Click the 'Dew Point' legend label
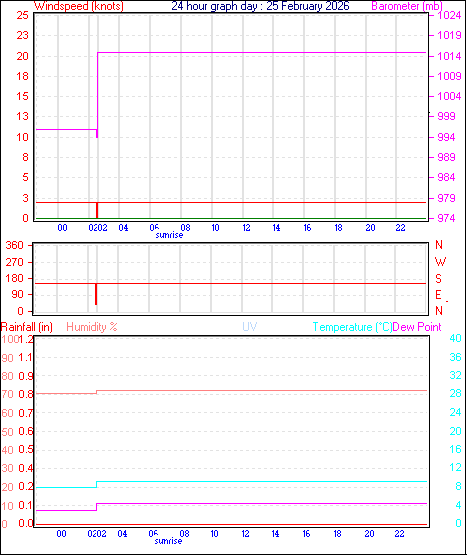Viewport: 467px width, 559px height. point(417,327)
